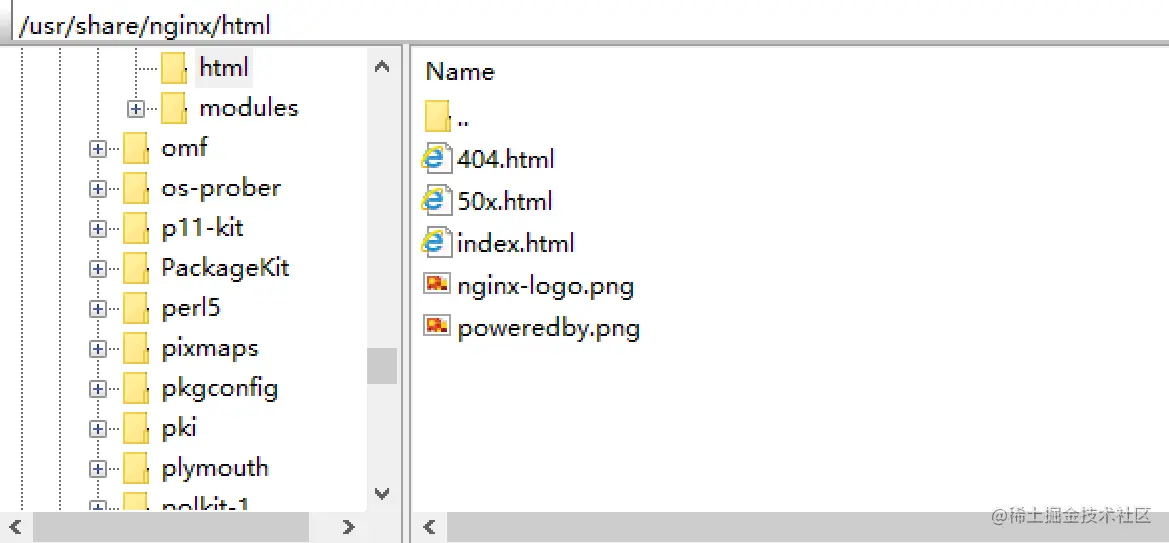Select the html folder label in tree
This screenshot has height=543, width=1169.
click(224, 68)
